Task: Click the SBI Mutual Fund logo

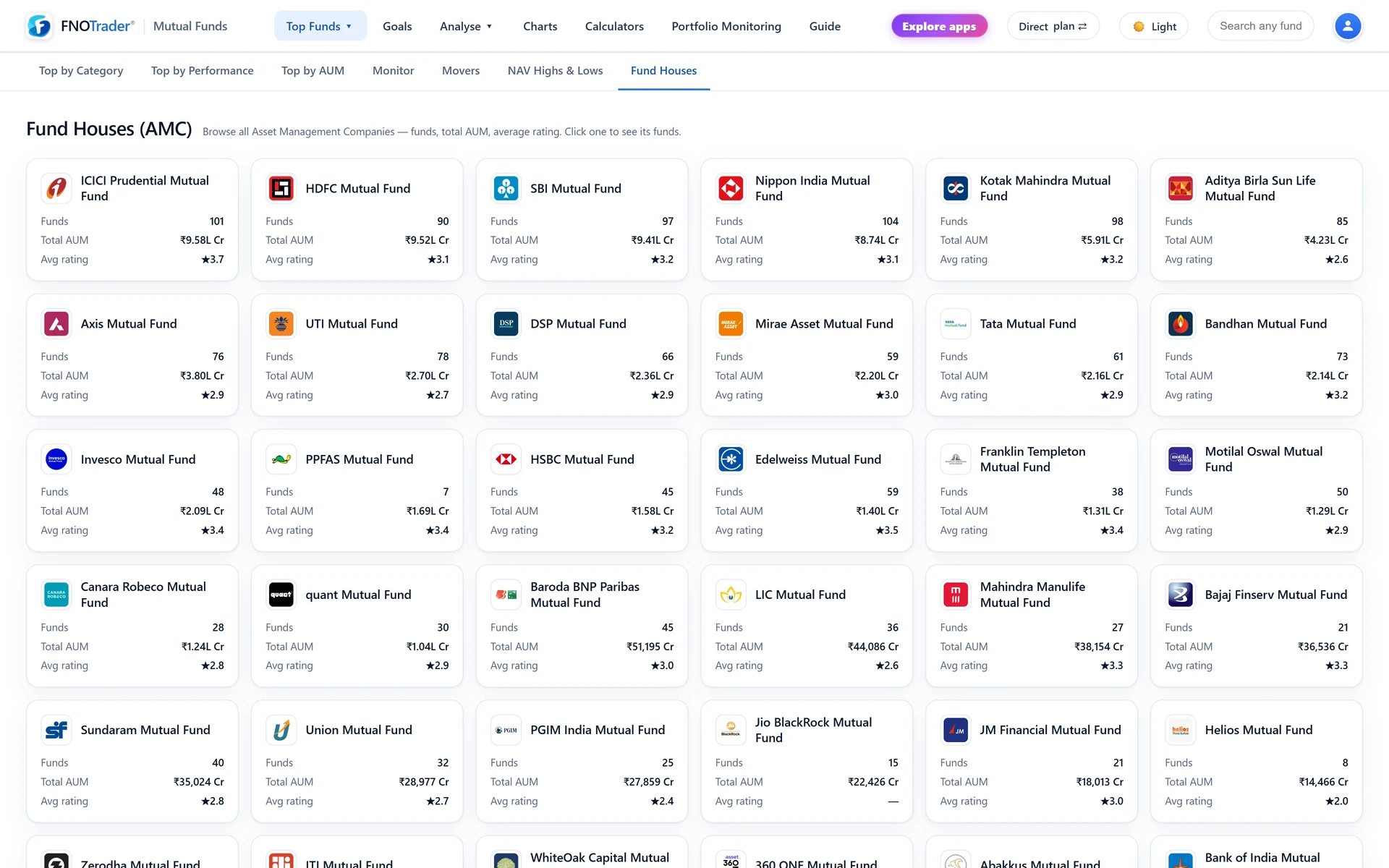Action: (506, 188)
